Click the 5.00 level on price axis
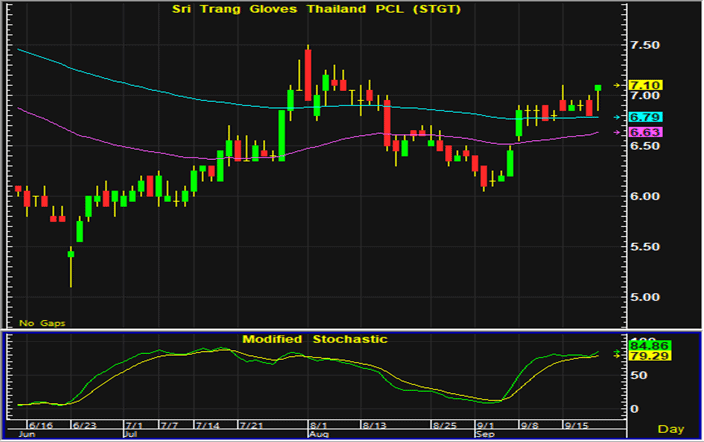Viewport: 704px width, 442px height. coord(643,297)
